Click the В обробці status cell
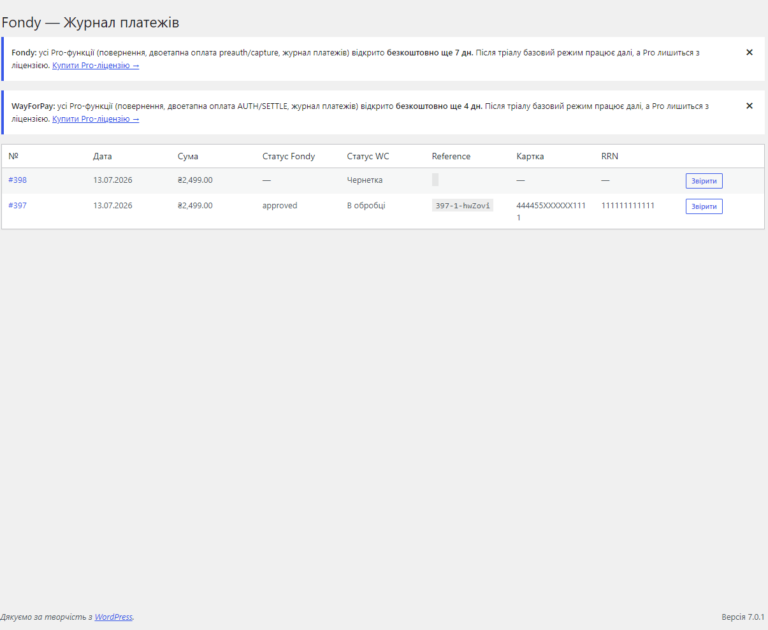 366,205
